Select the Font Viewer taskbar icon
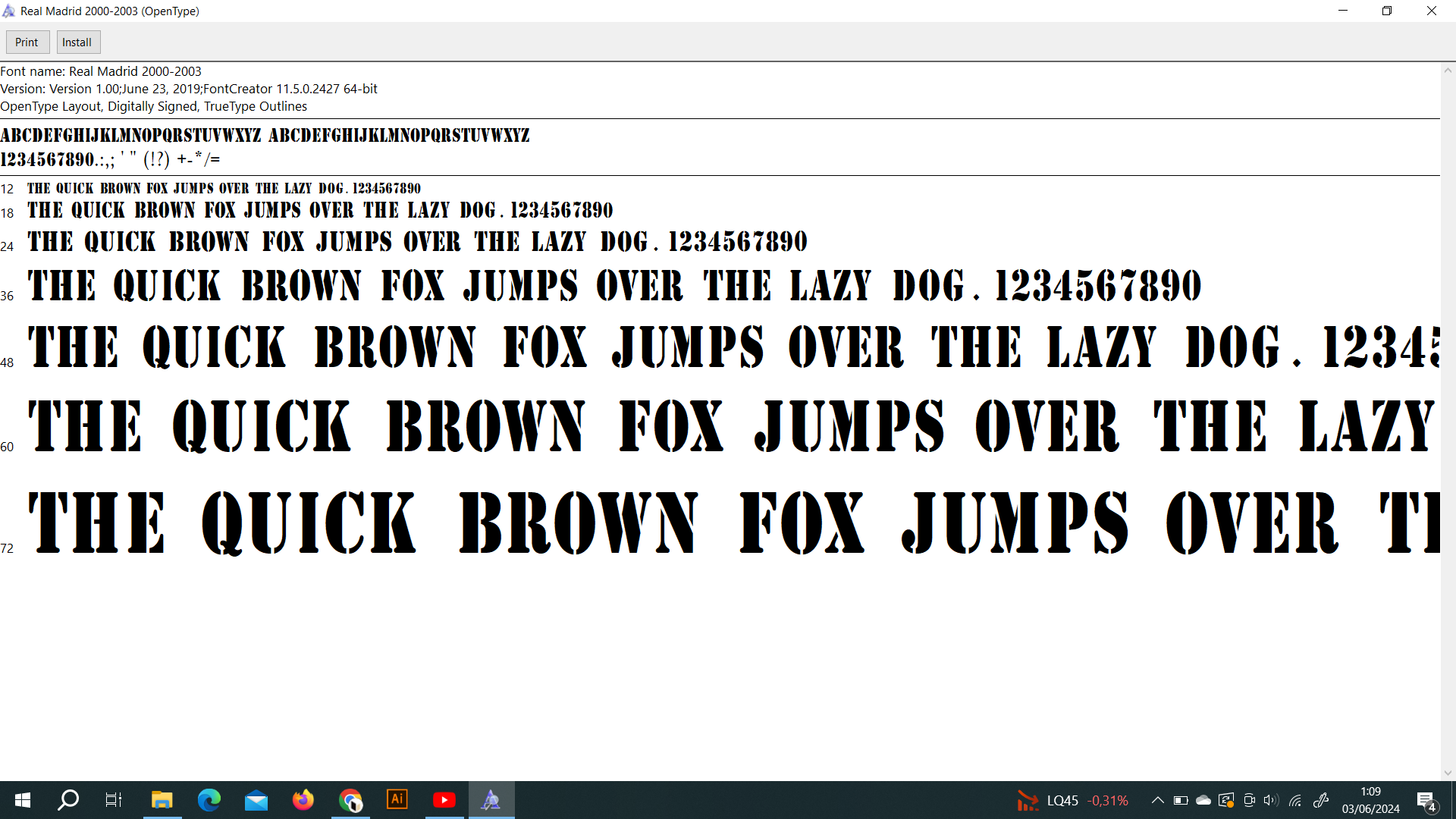Image resolution: width=1456 pixels, height=819 pixels. tap(491, 800)
